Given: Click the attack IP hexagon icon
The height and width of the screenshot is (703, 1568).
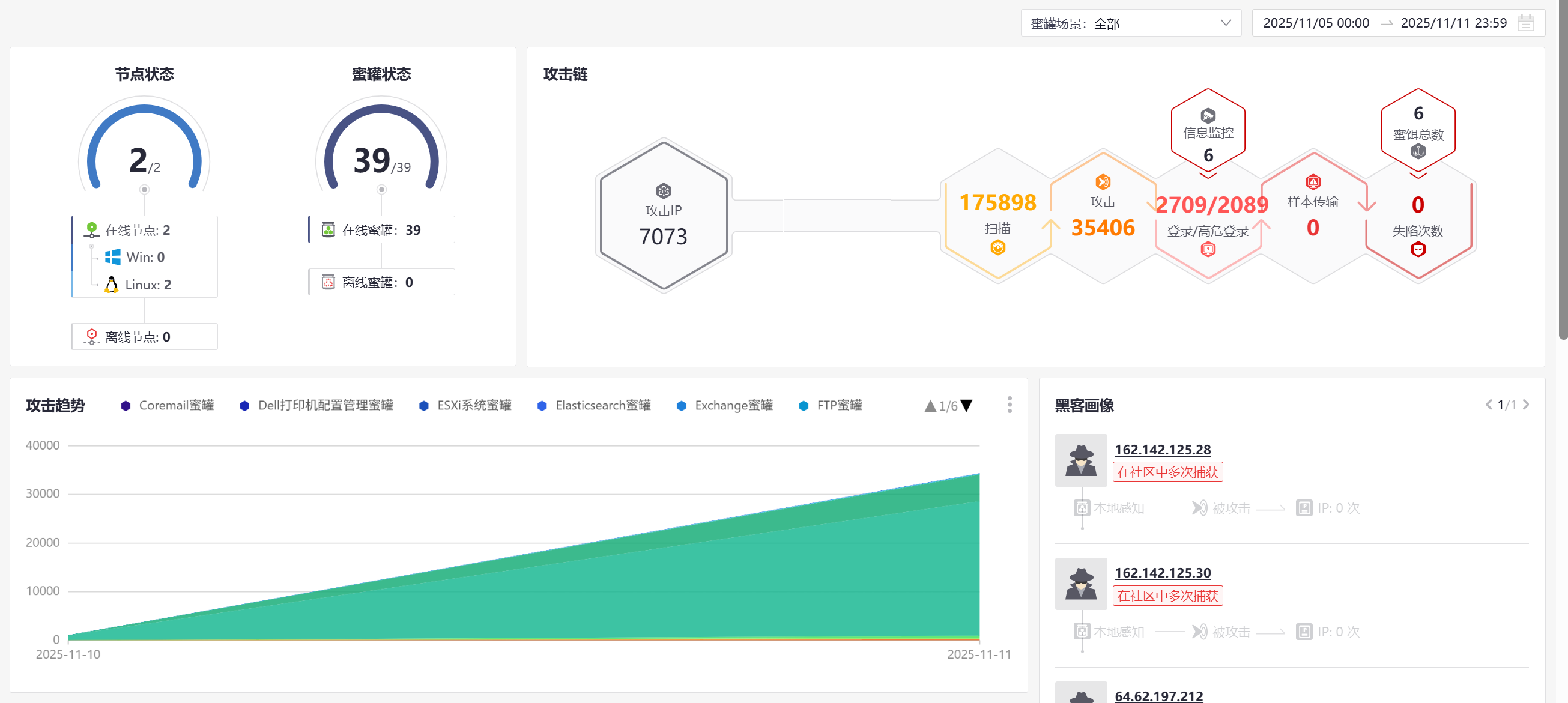Looking at the screenshot, I should point(663,190).
